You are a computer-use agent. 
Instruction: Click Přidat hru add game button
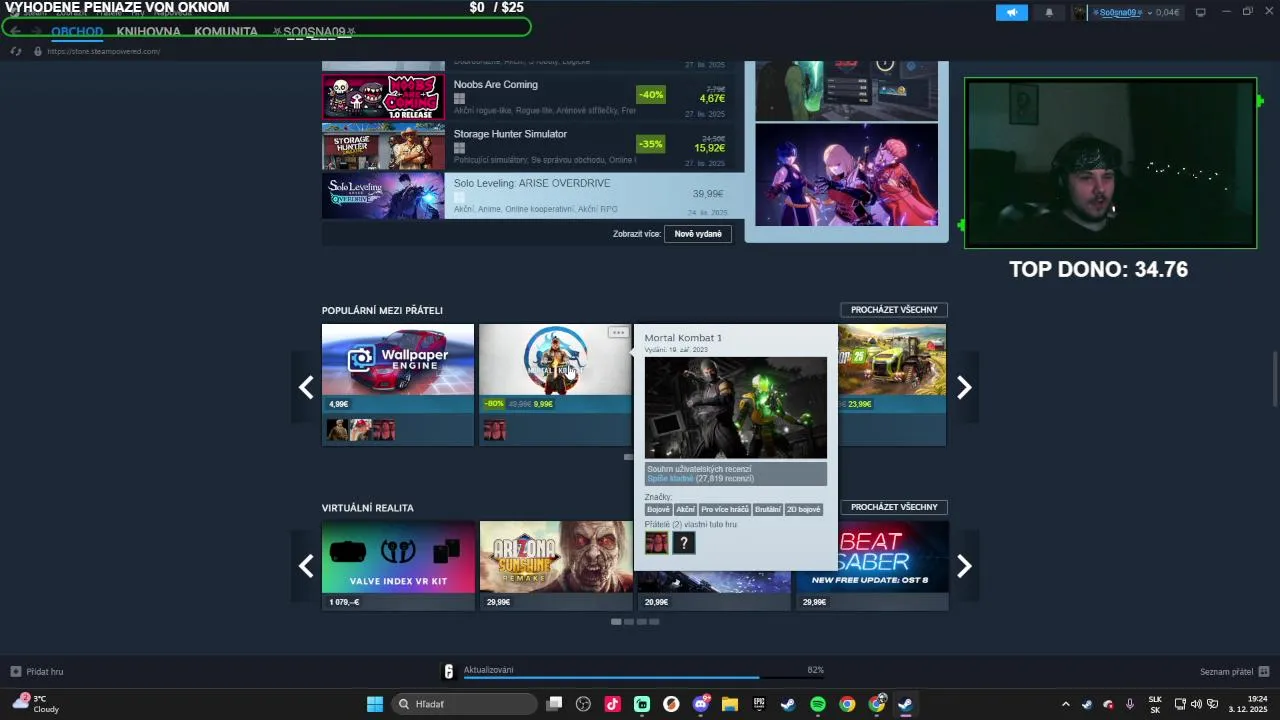[x=37, y=672]
